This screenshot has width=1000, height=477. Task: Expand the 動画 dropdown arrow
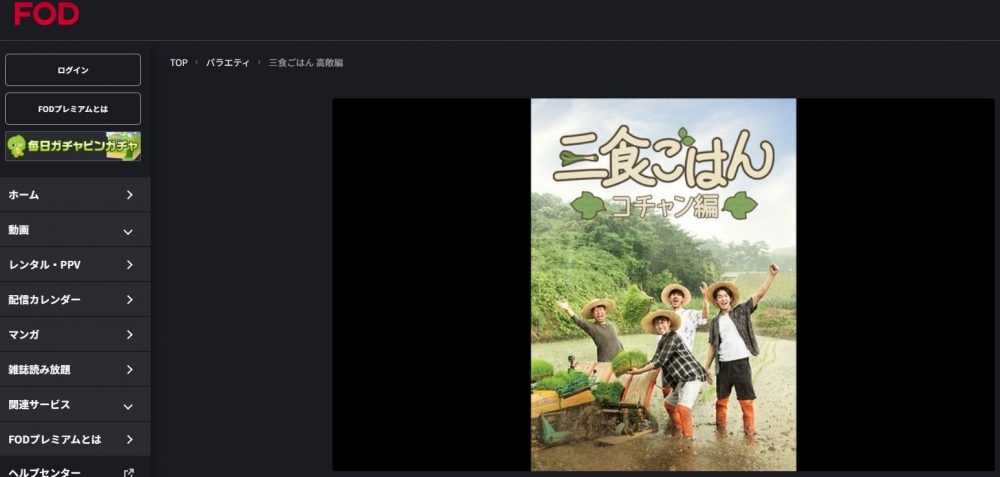point(128,231)
